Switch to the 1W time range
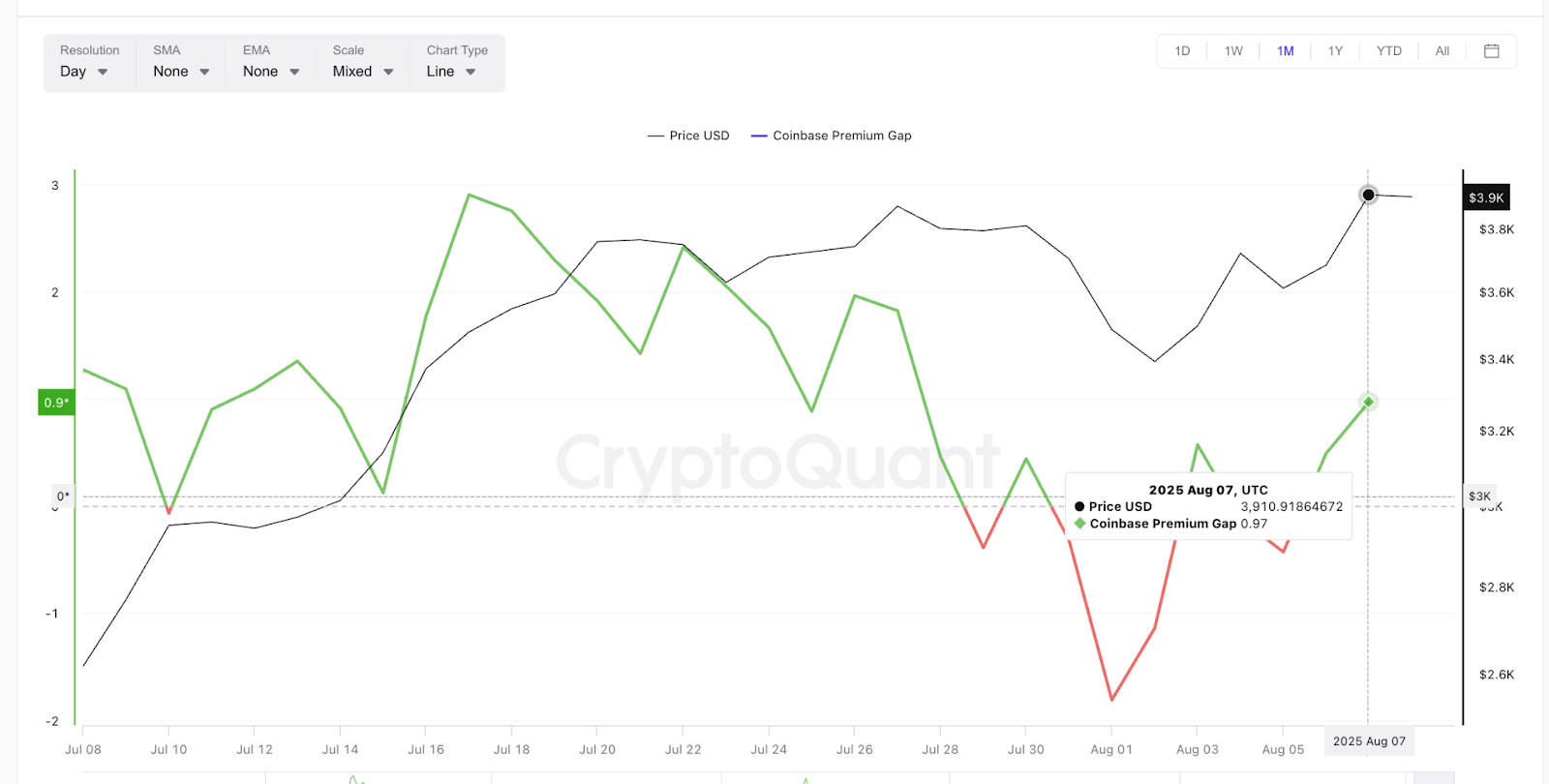Screen dimensions: 1549x784 point(1233,51)
